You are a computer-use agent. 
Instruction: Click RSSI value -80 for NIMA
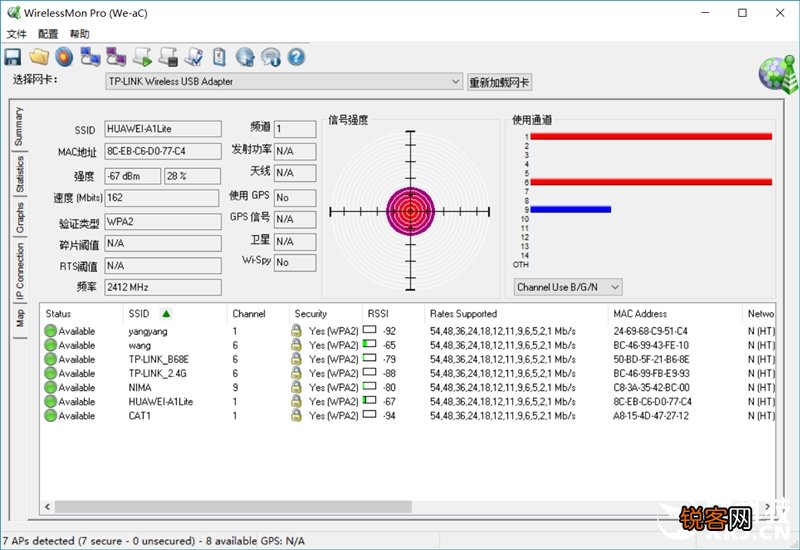tap(389, 387)
